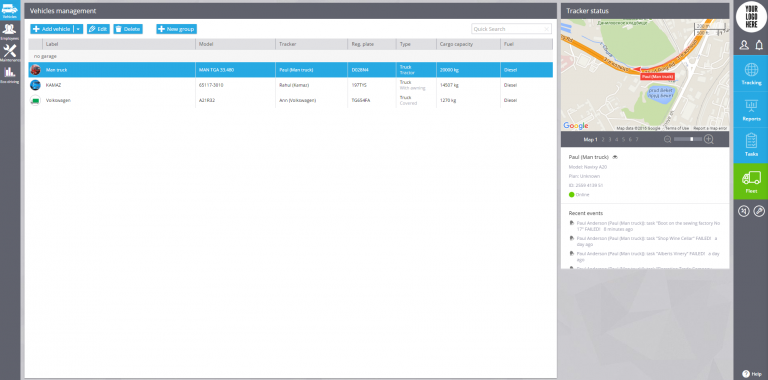Sort by the Tracker column header
This screenshot has width=768, height=380.
pyautogui.click(x=312, y=44)
